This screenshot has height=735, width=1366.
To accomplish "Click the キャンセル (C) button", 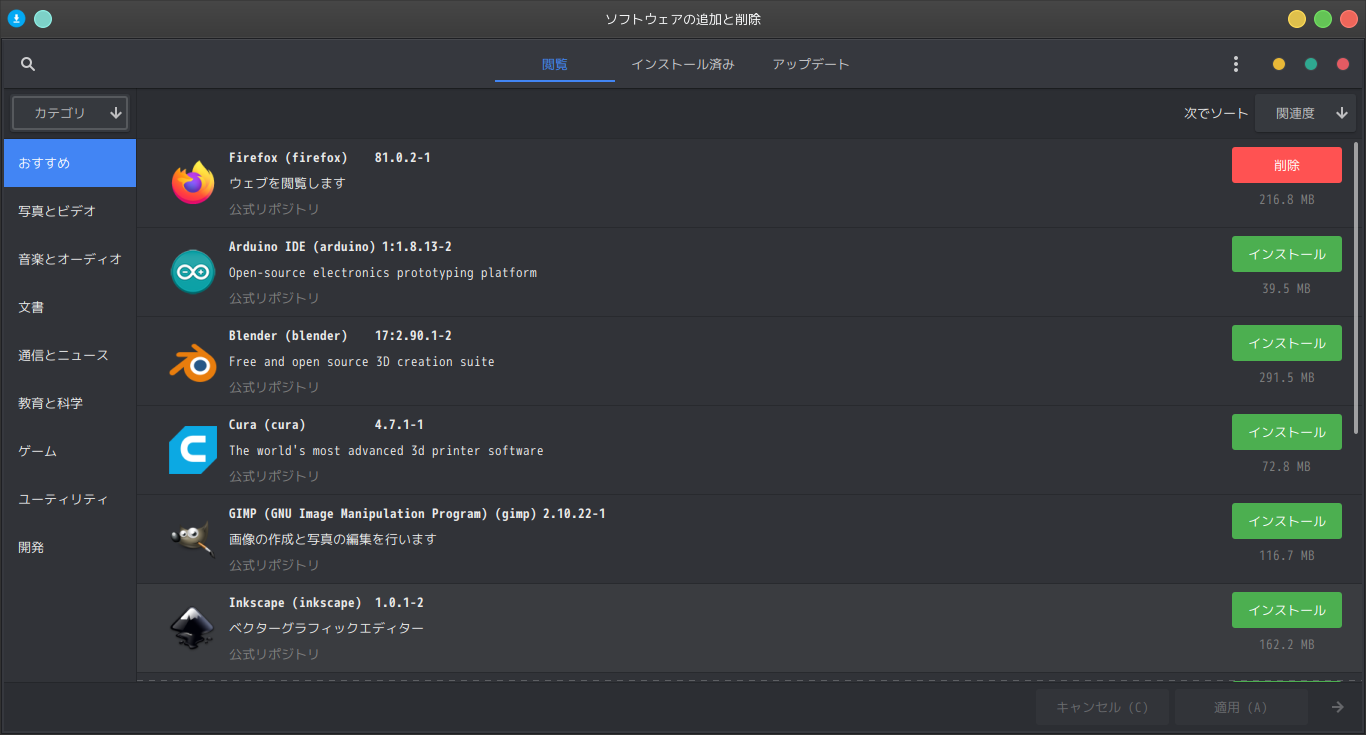I will [1103, 707].
